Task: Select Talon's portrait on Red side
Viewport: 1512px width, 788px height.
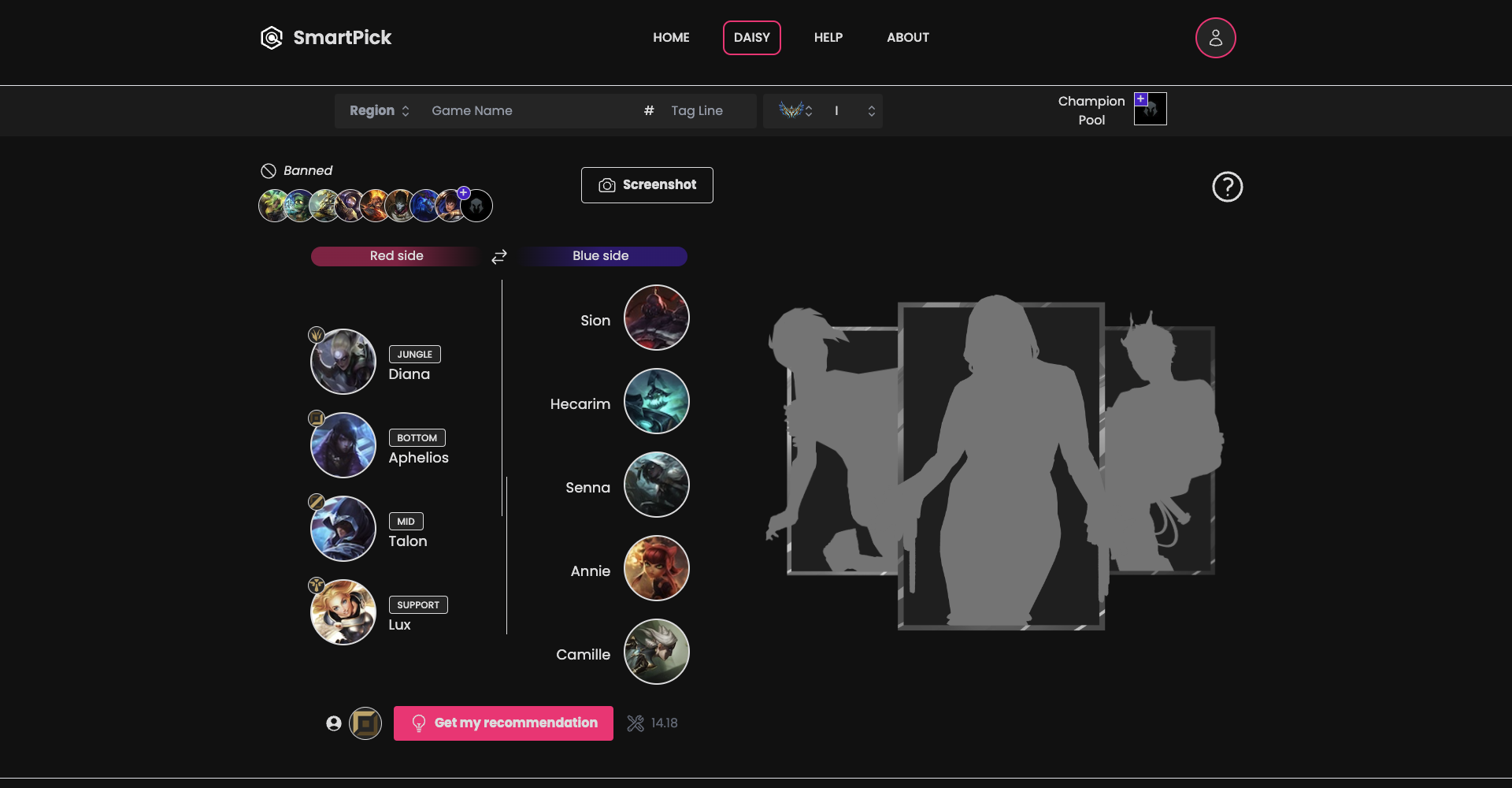Action: coord(343,529)
